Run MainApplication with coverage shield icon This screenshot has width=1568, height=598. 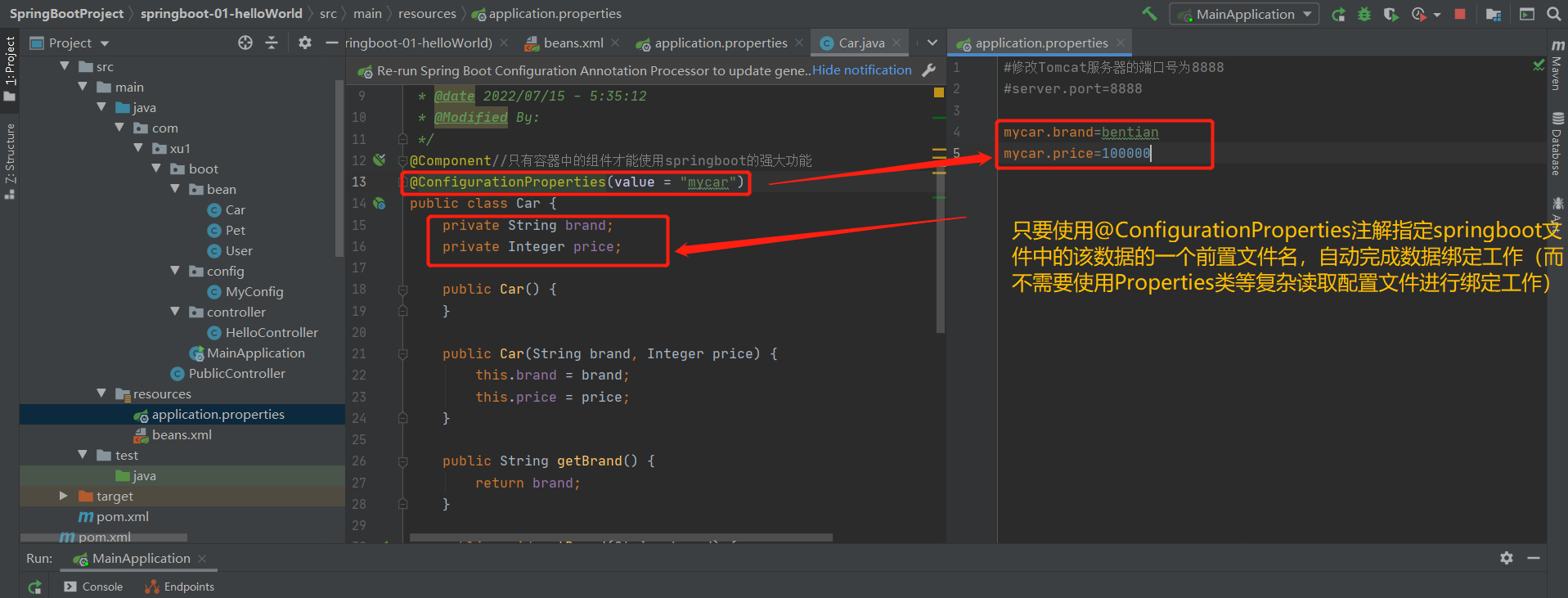[x=1390, y=14]
